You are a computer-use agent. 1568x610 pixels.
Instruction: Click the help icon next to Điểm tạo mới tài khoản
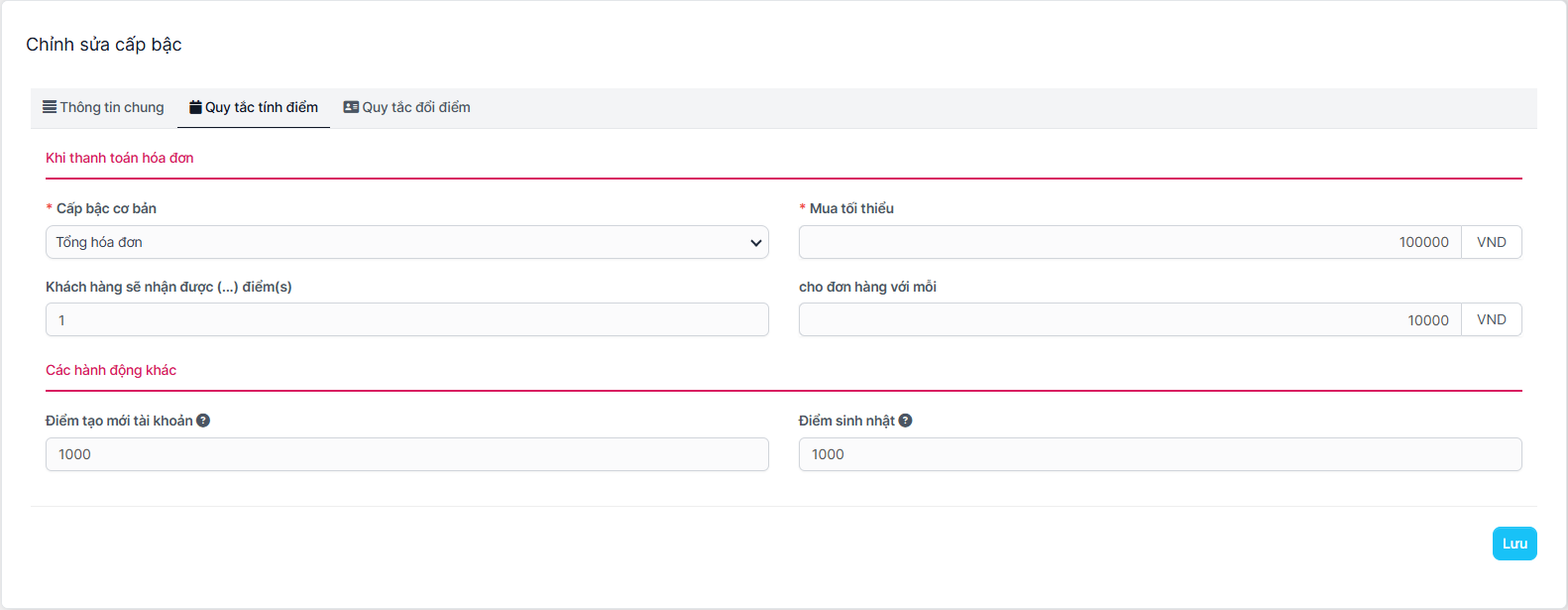tap(204, 420)
